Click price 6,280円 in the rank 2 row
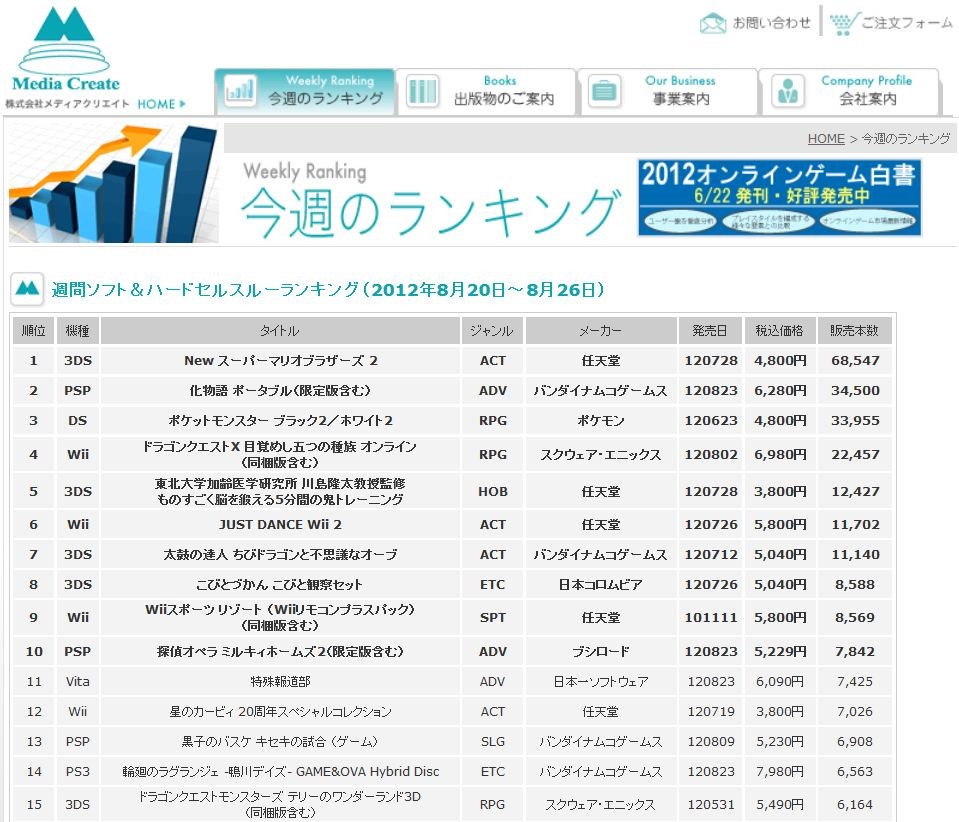959x822 pixels. [780, 391]
